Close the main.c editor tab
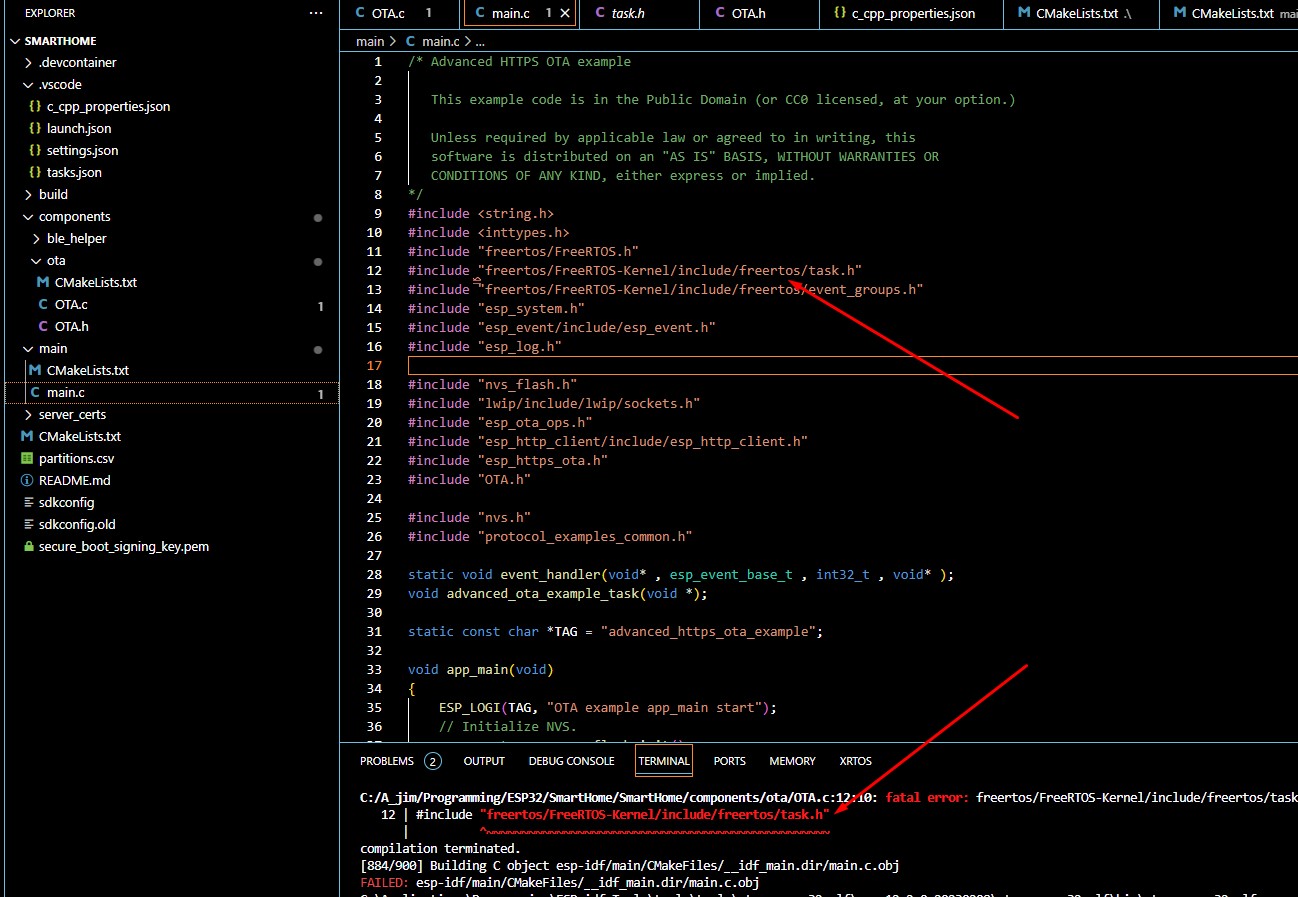 point(565,13)
